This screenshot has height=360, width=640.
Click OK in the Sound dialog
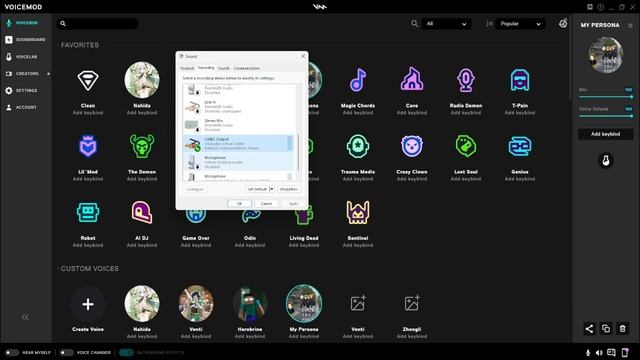(240, 203)
